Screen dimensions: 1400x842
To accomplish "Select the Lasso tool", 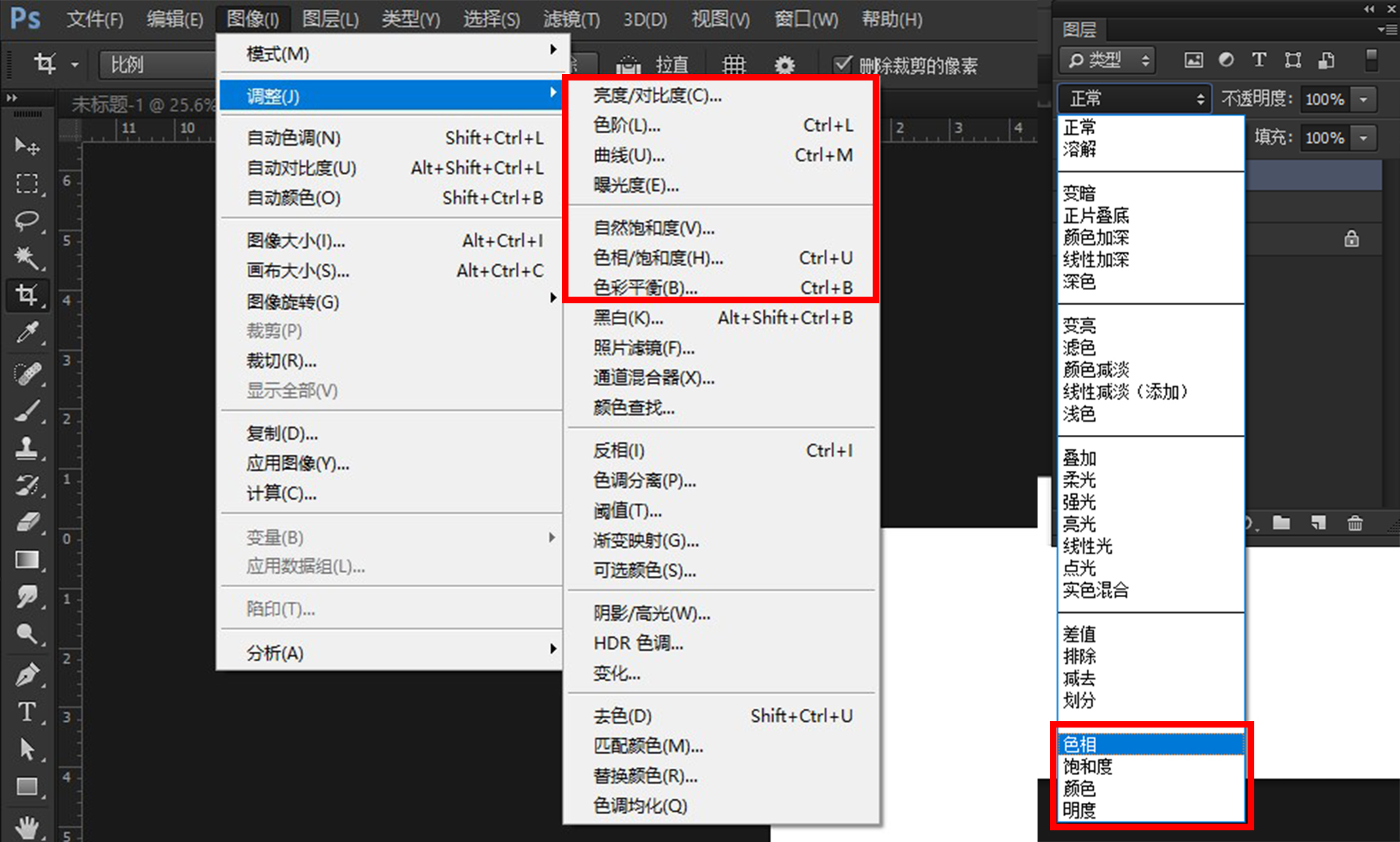I will (x=28, y=221).
